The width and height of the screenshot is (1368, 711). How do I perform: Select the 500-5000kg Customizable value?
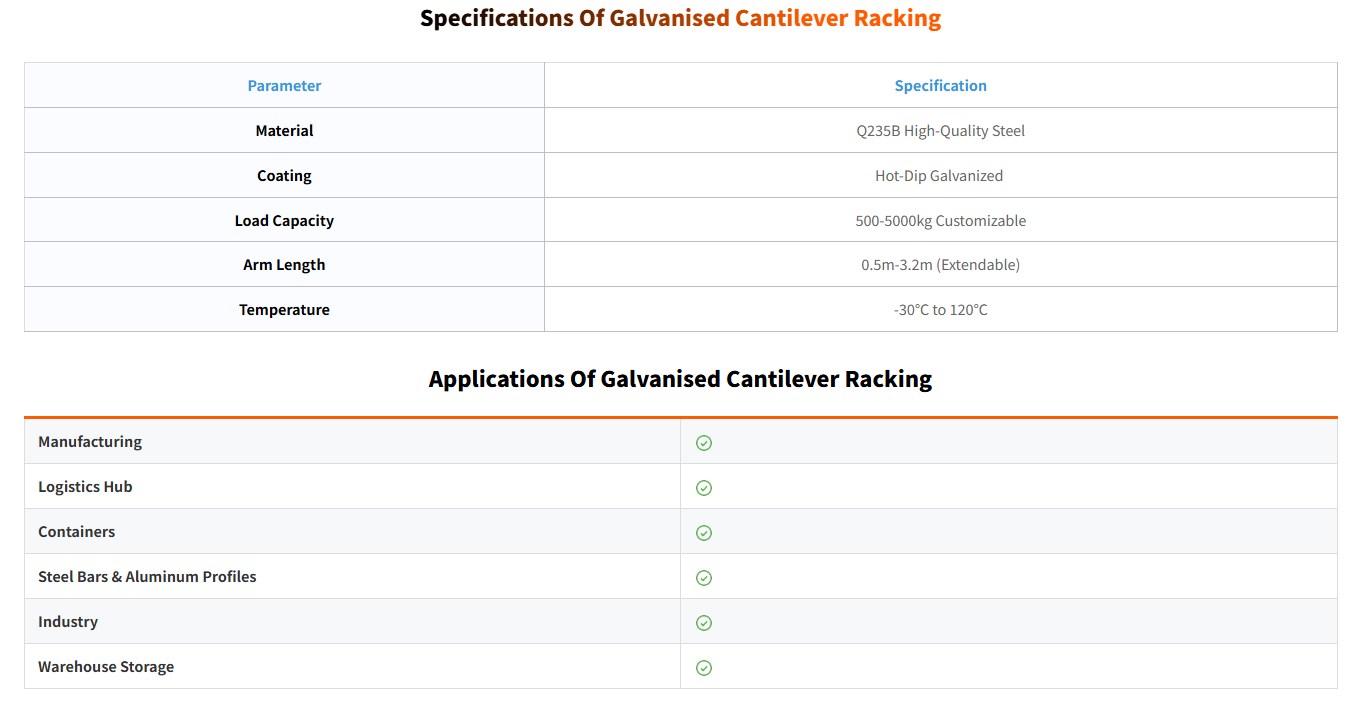940,221
